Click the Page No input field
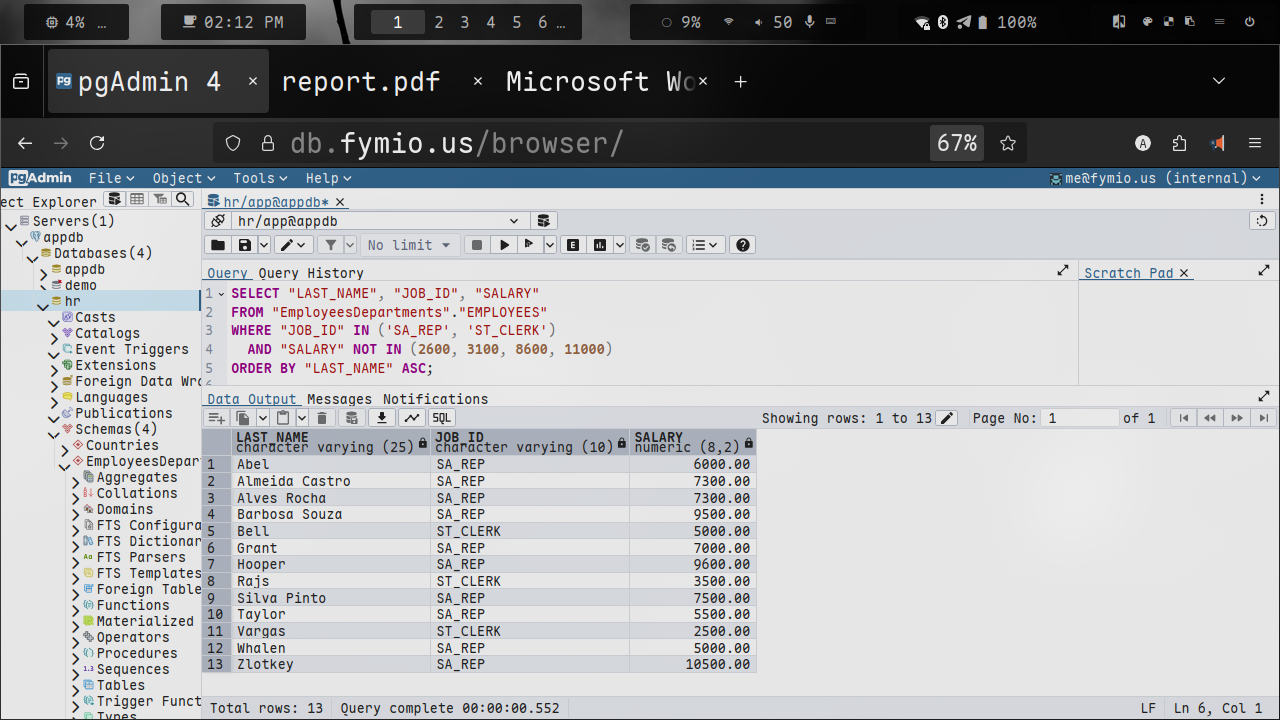 pyautogui.click(x=1079, y=418)
